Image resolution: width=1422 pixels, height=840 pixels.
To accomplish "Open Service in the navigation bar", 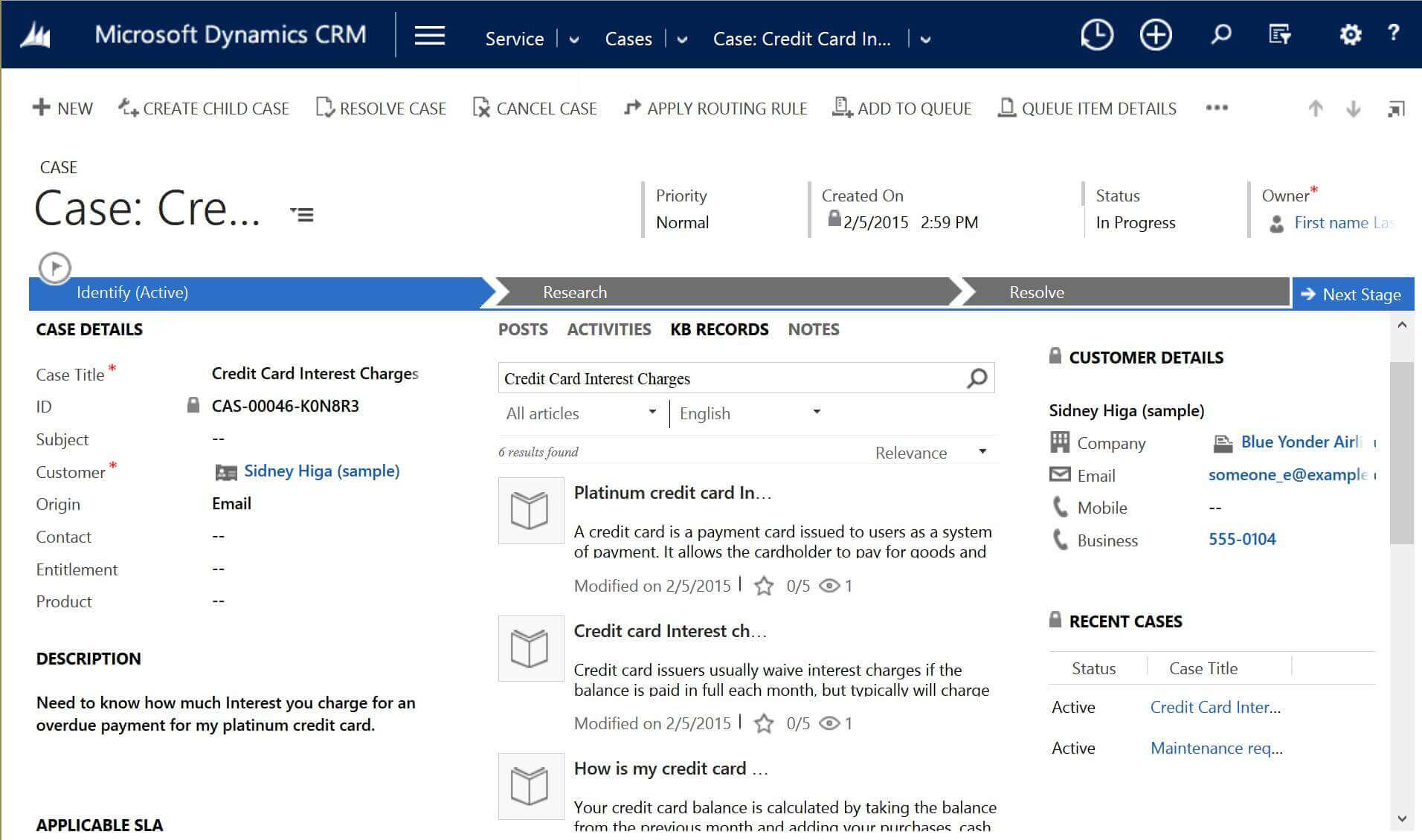I will point(515,39).
